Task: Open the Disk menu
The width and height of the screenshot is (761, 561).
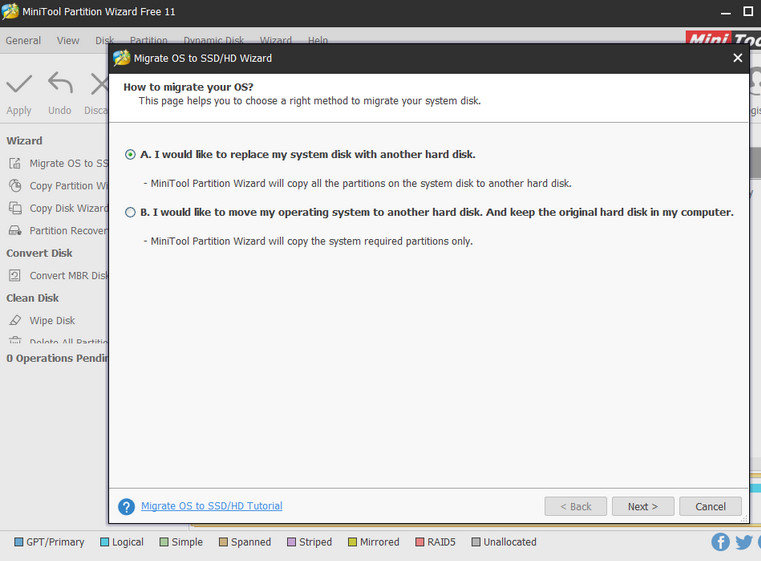Action: coord(105,40)
